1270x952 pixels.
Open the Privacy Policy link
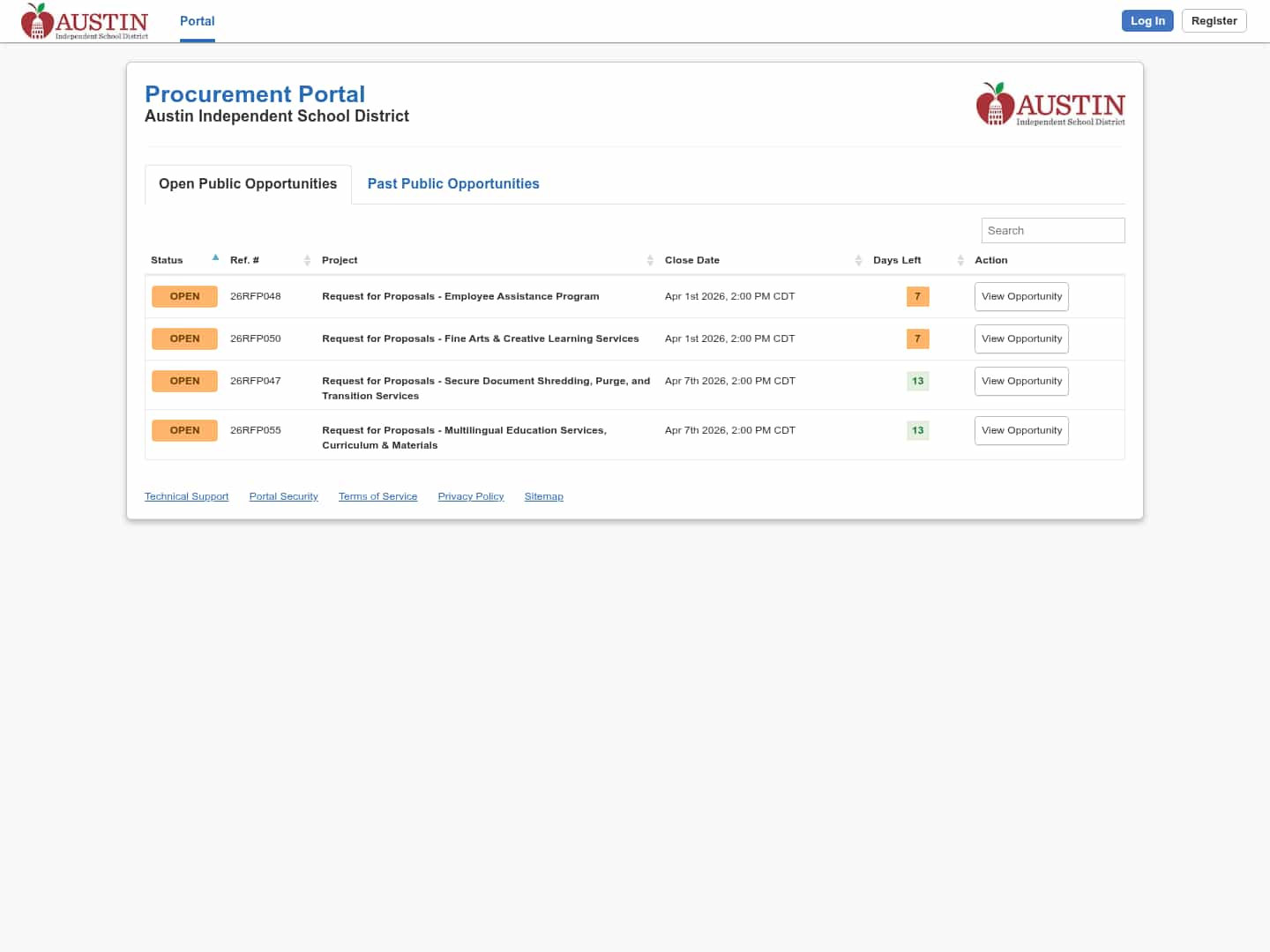click(x=470, y=496)
